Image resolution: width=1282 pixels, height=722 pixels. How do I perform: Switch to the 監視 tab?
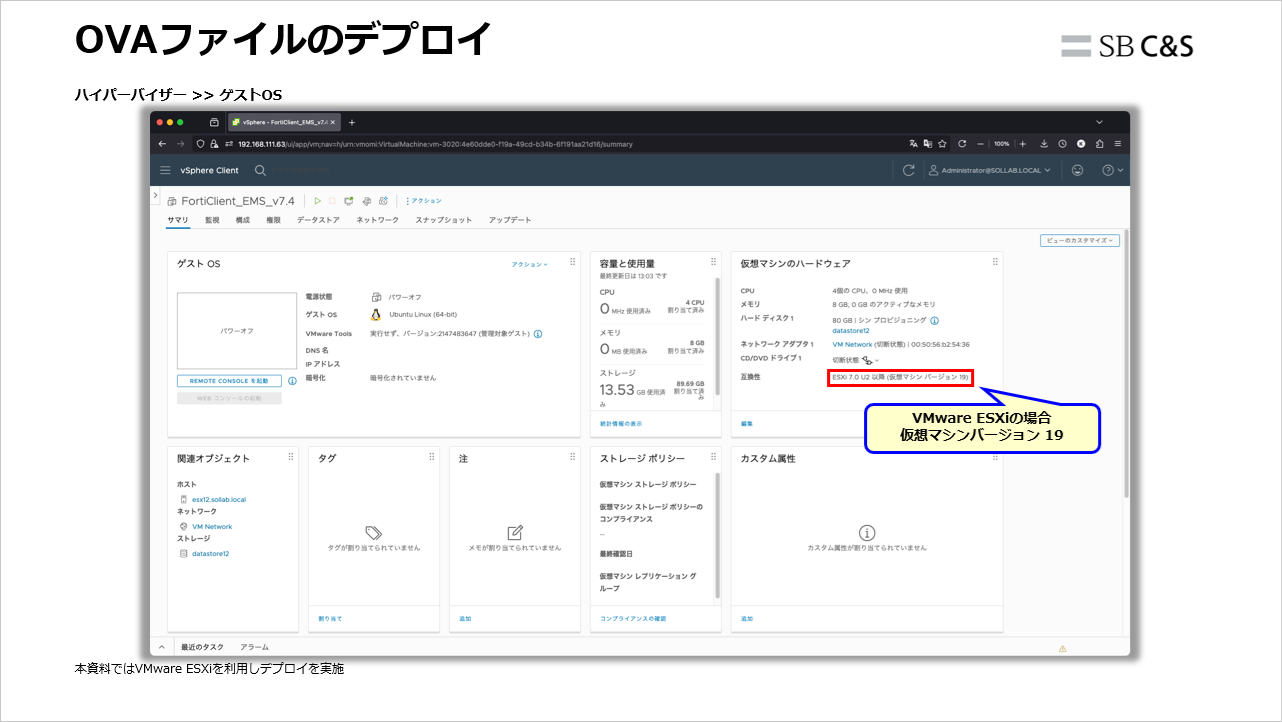click(212, 220)
